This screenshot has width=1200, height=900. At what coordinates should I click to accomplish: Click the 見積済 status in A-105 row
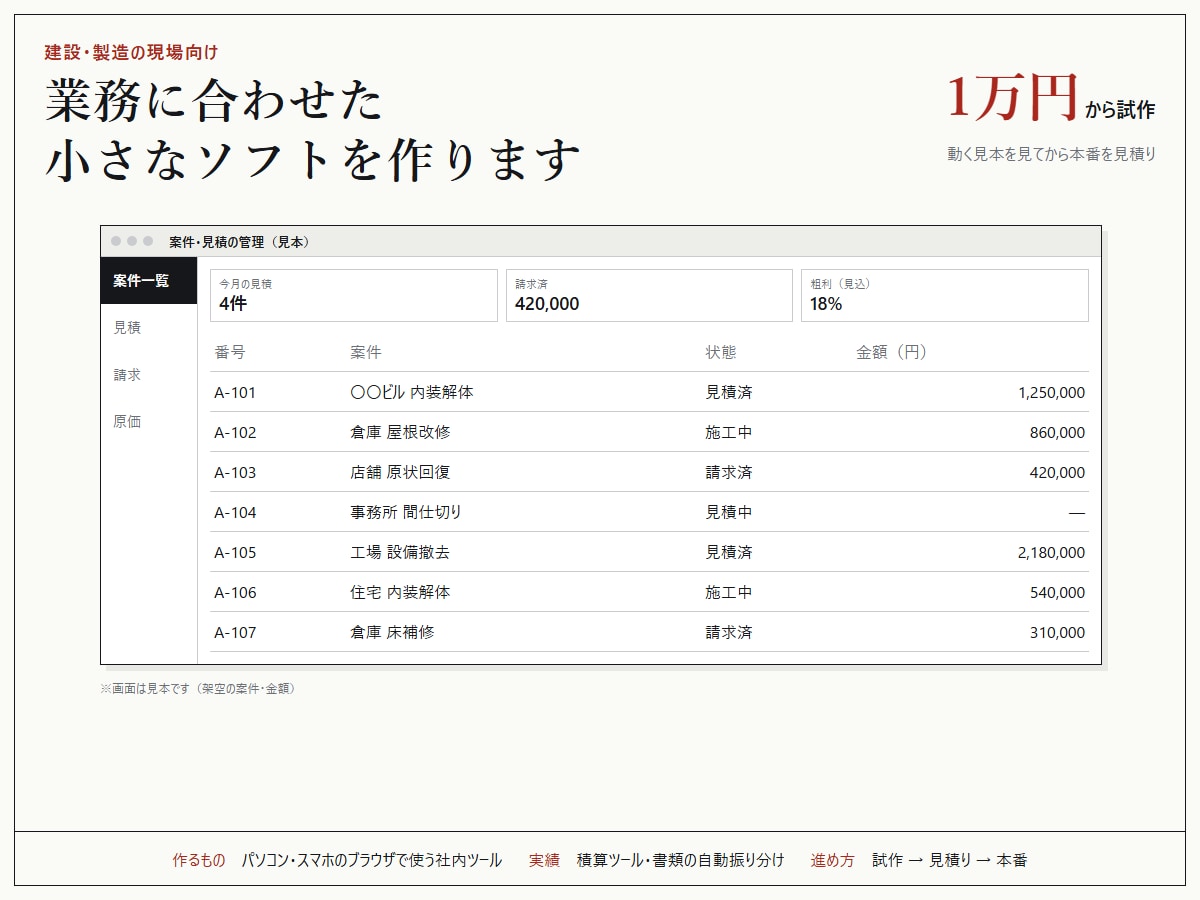tap(729, 552)
